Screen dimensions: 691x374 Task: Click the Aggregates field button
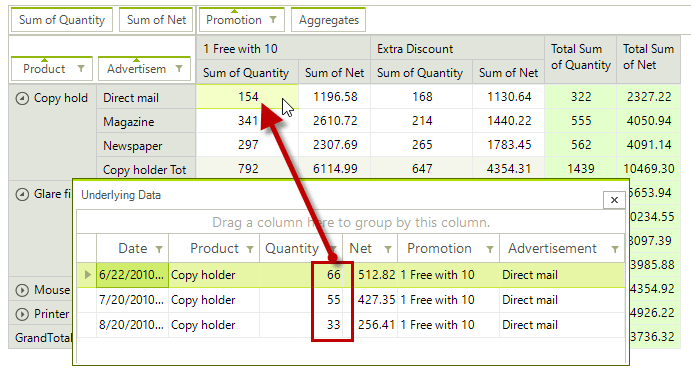329,20
